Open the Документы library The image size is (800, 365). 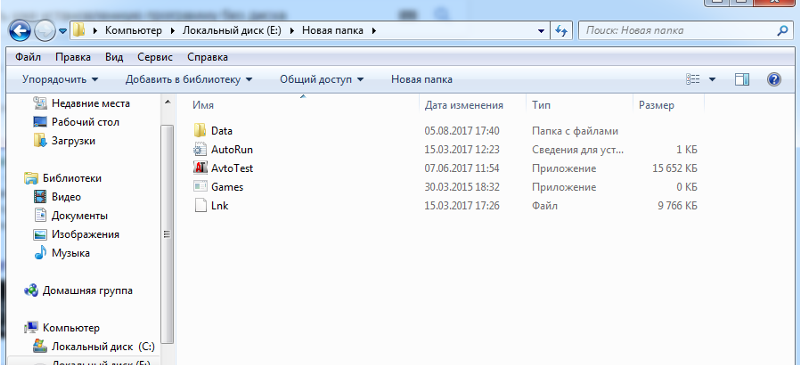coord(79,215)
